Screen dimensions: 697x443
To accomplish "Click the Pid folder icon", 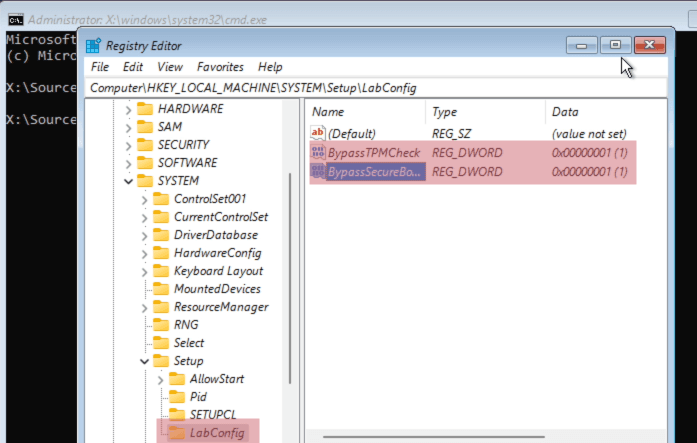I will (x=177, y=397).
